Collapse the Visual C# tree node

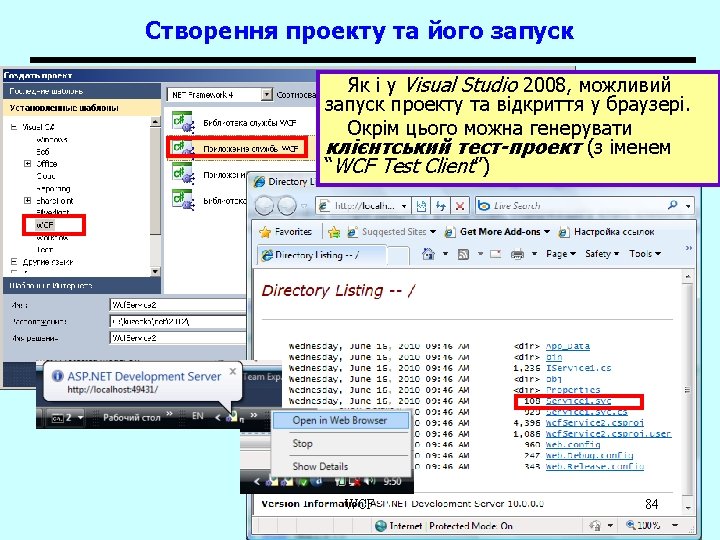[13, 127]
